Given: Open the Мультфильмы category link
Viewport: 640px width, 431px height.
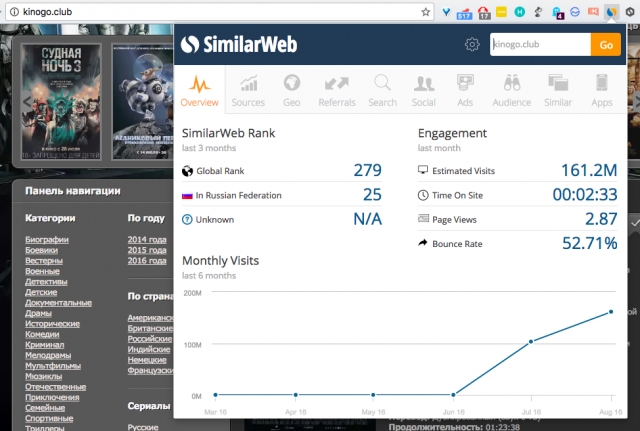Looking at the screenshot, I should click(x=53, y=366).
